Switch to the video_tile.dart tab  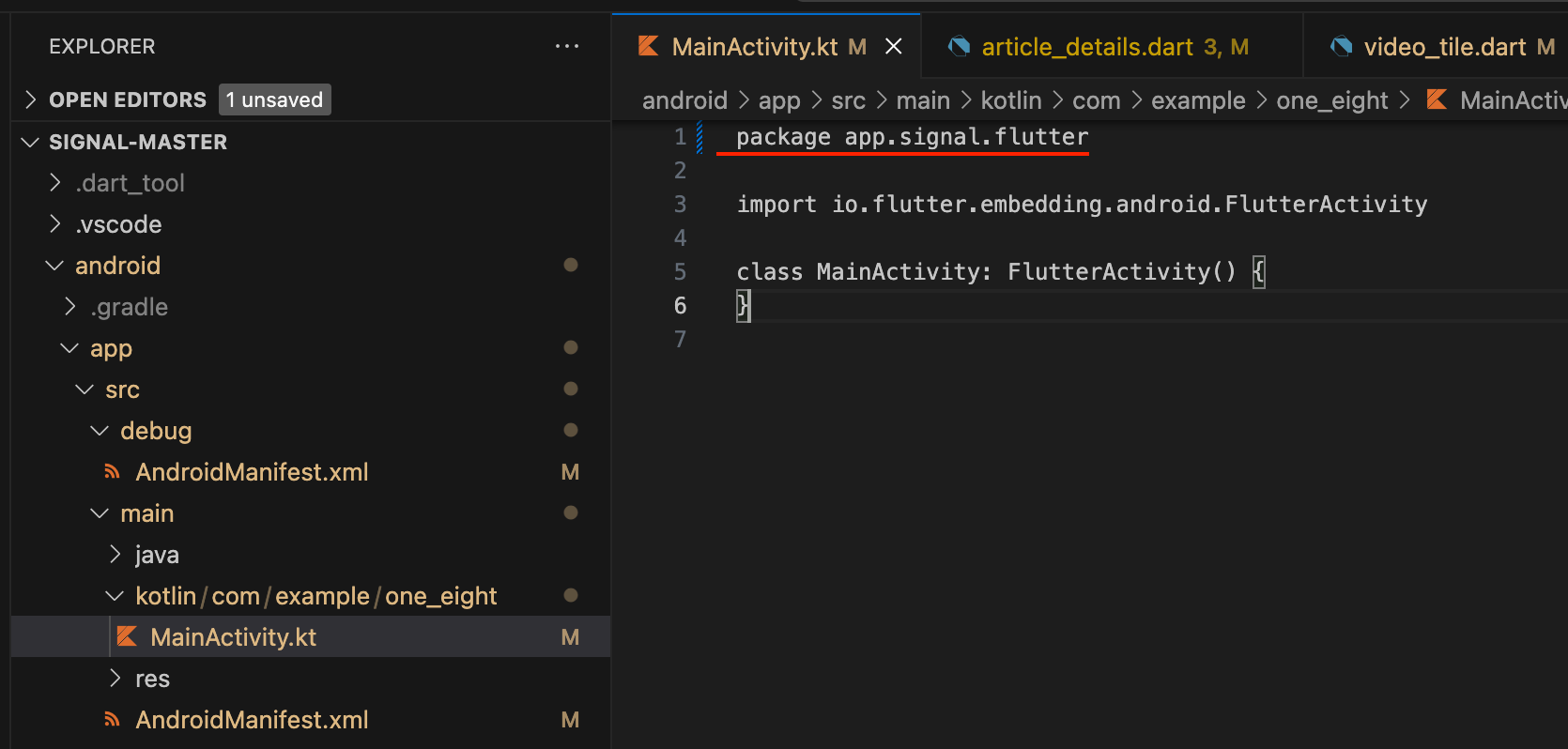coord(1444,47)
